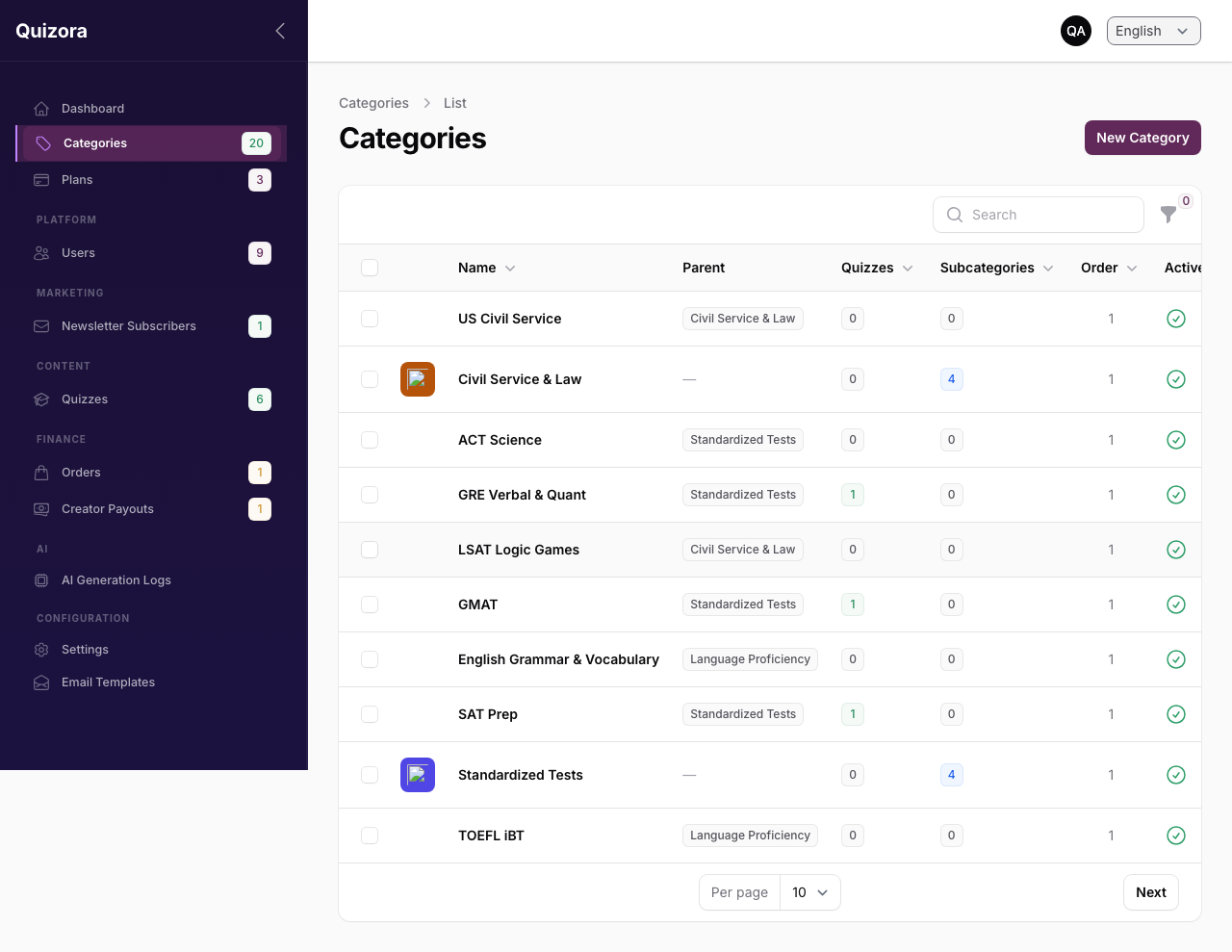Click the Quizora logo text

tap(51, 31)
